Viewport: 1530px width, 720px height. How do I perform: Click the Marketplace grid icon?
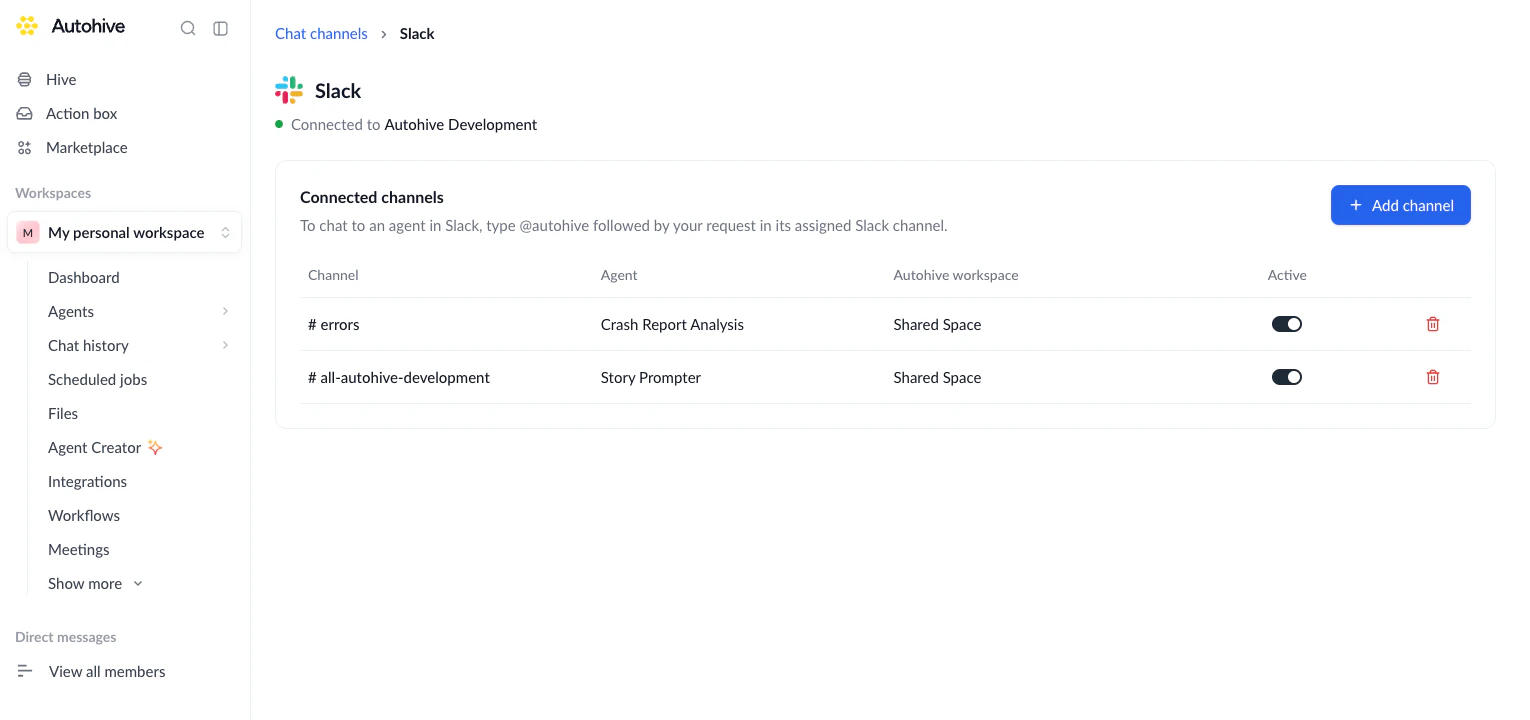tap(25, 148)
